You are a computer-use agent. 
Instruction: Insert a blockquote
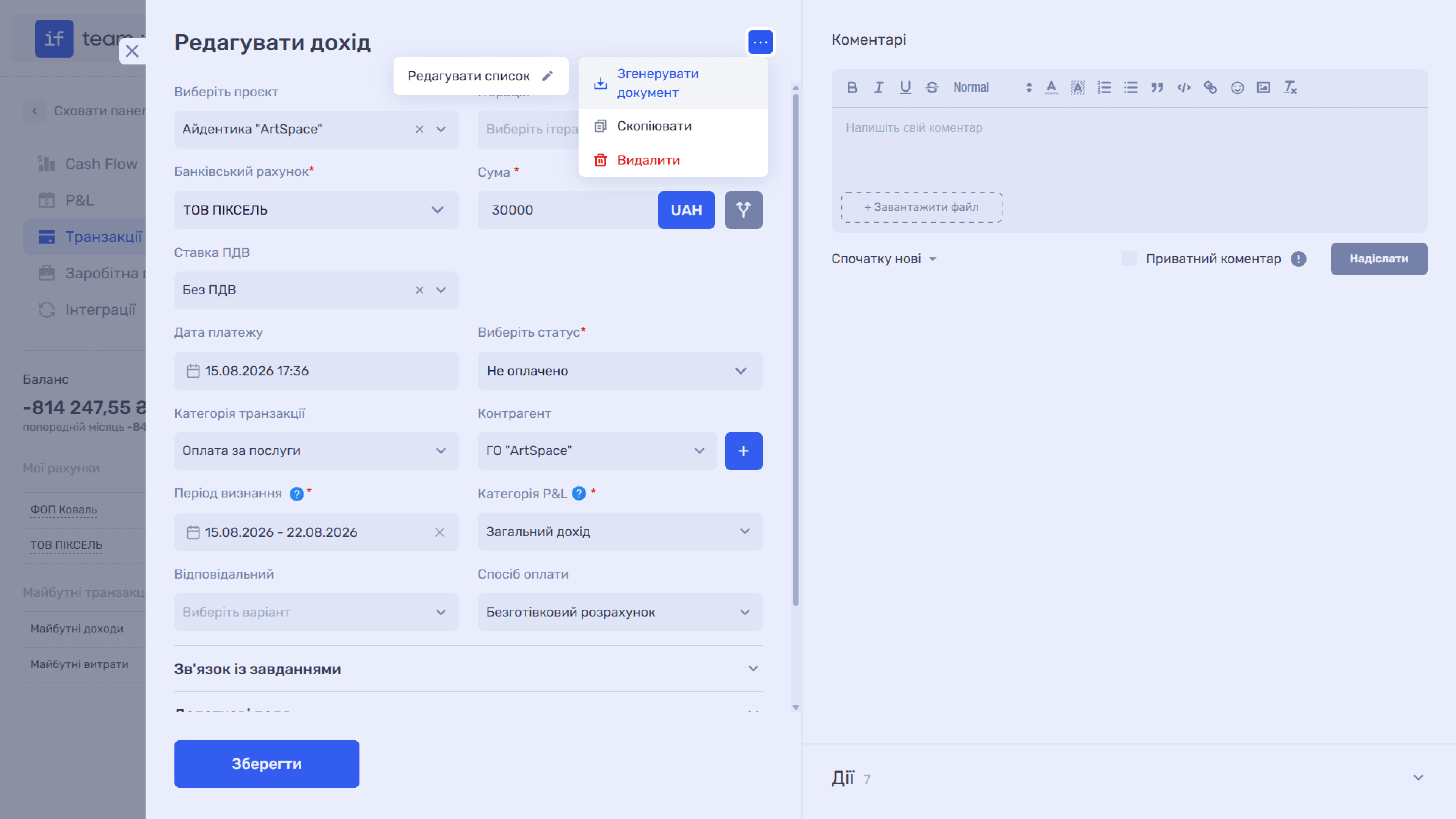pyautogui.click(x=1157, y=88)
